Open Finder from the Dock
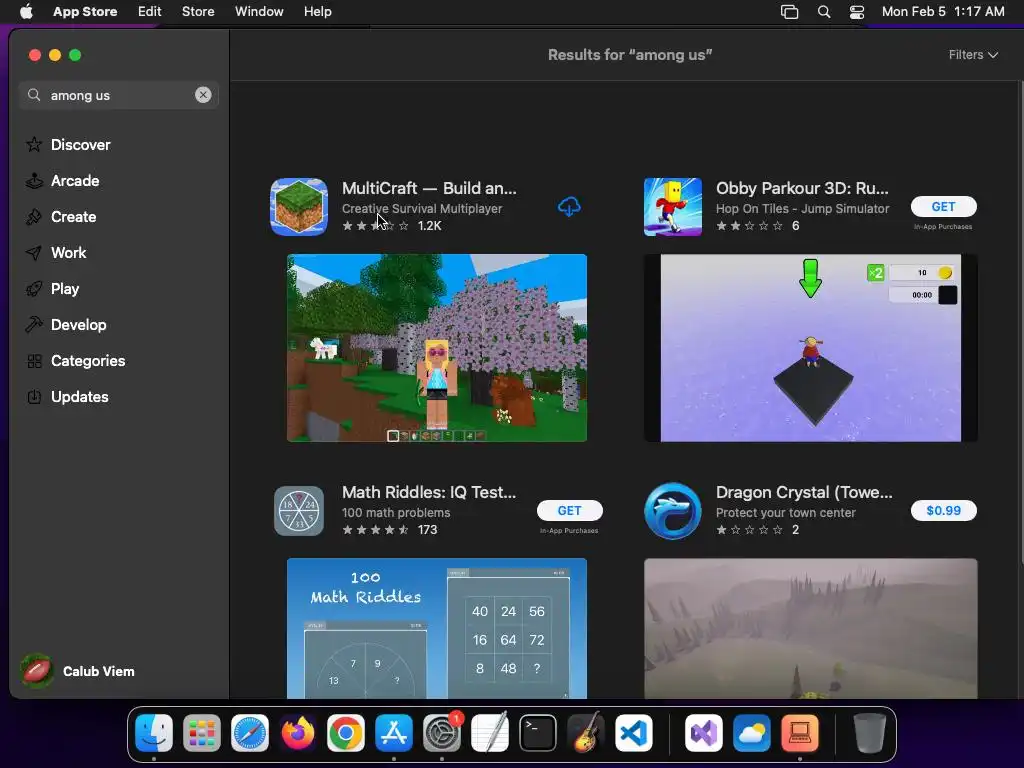Image resolution: width=1024 pixels, height=768 pixels. [x=153, y=733]
